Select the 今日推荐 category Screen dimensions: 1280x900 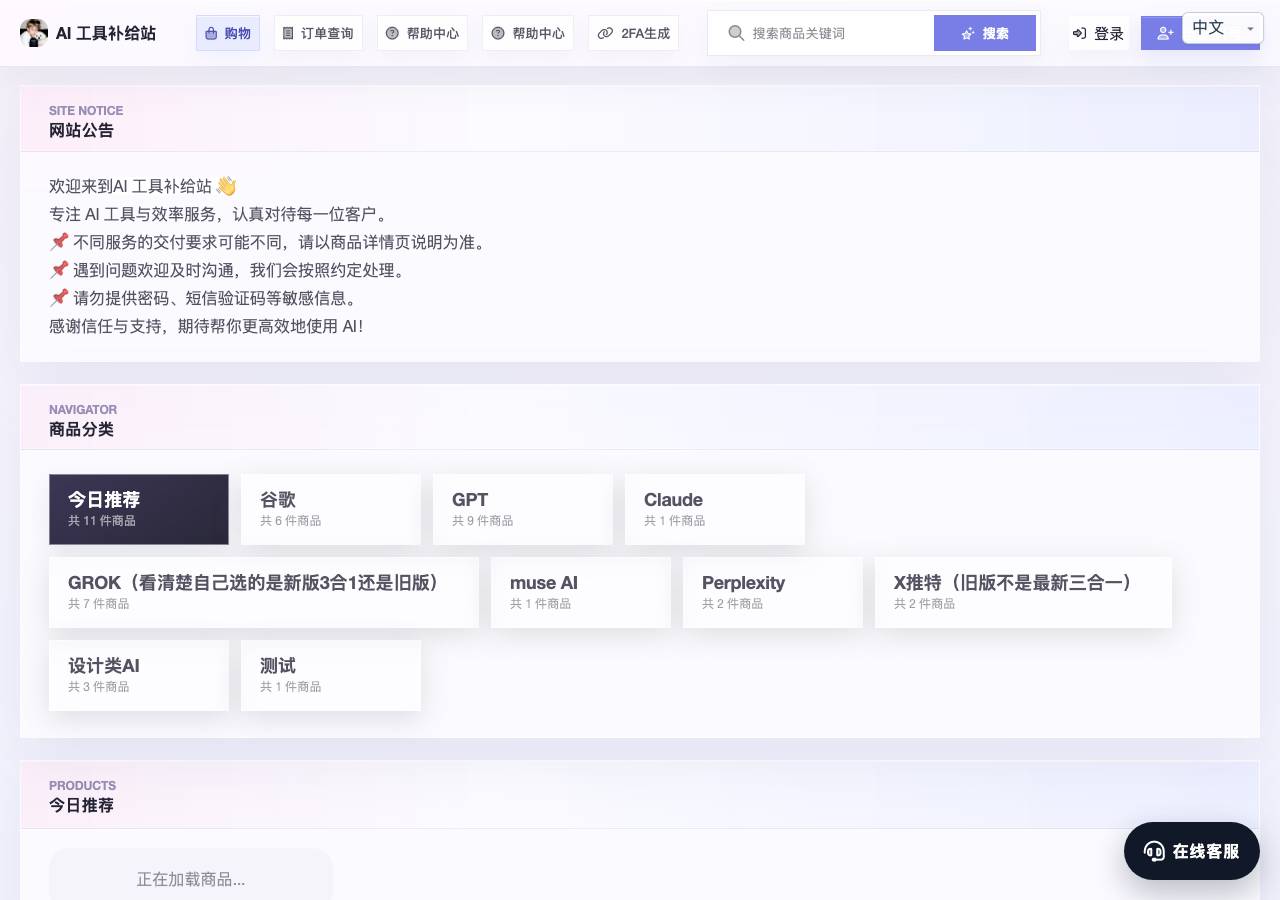point(139,509)
